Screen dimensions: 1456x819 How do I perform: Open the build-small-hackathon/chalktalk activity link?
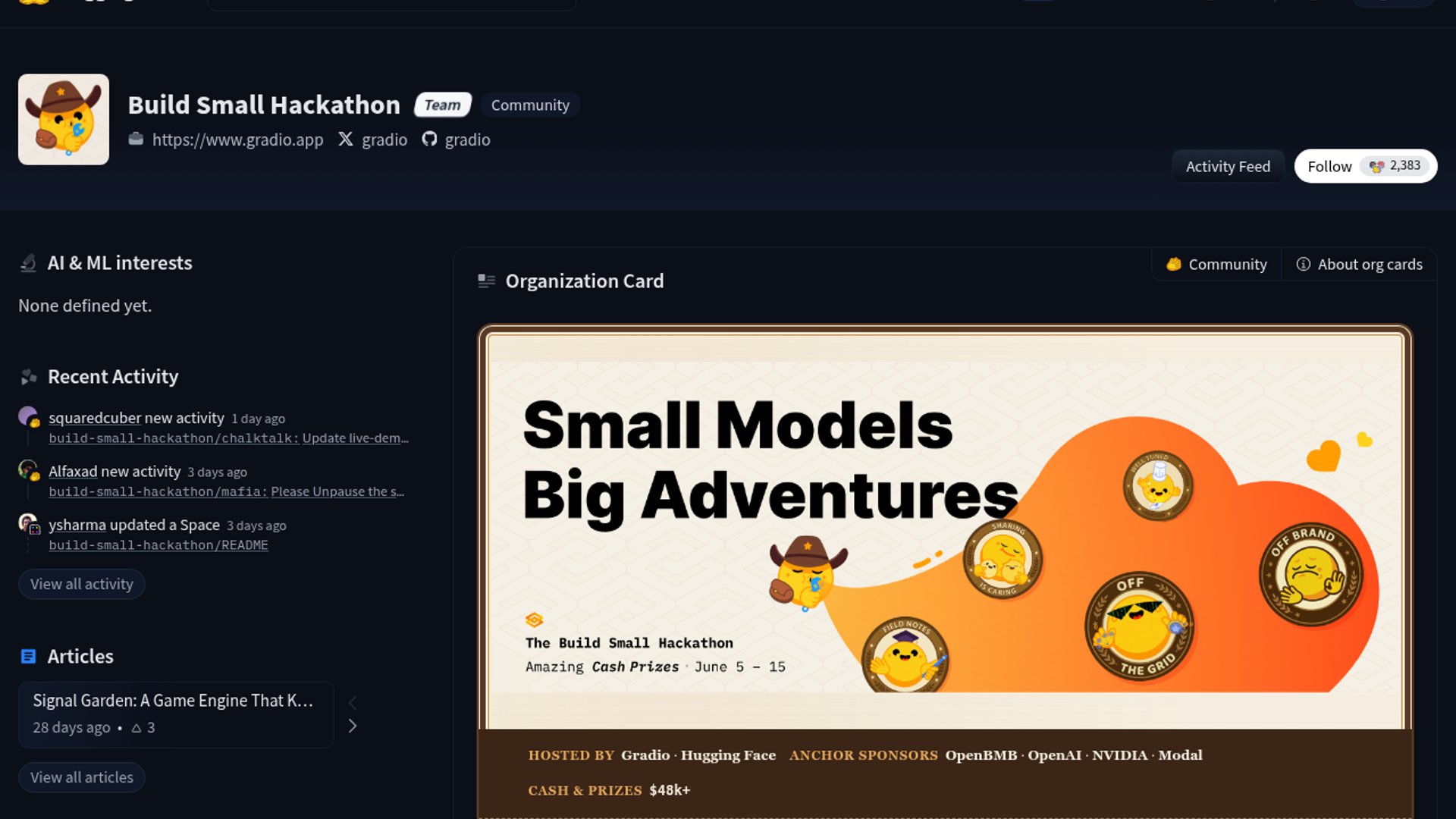pyautogui.click(x=228, y=438)
